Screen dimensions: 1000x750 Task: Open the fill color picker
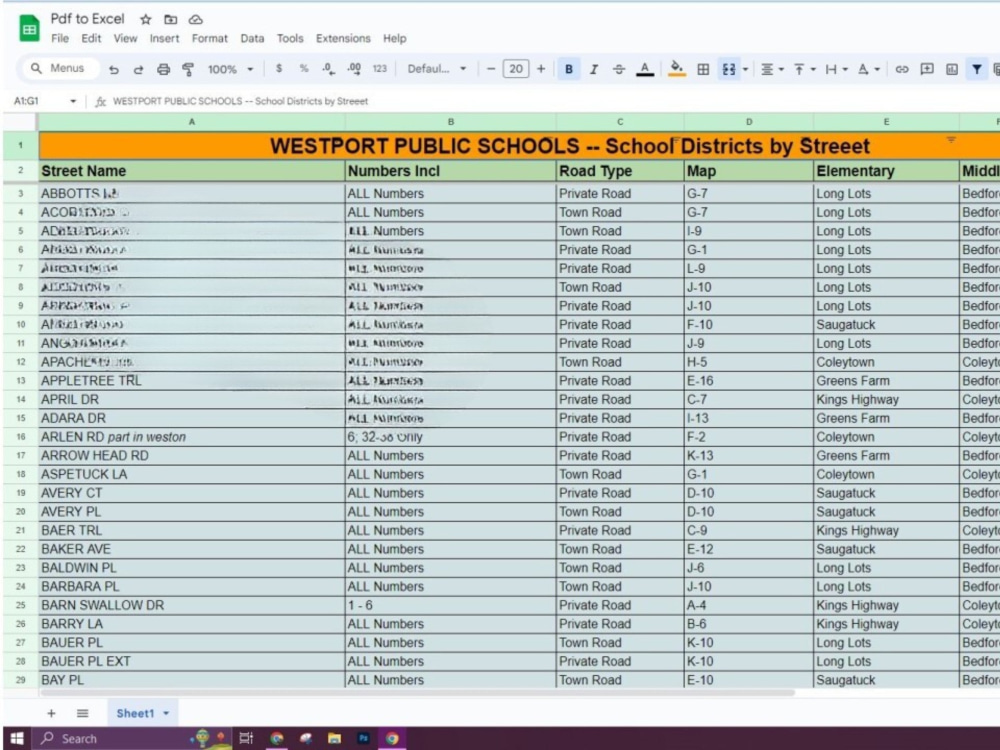(677, 69)
